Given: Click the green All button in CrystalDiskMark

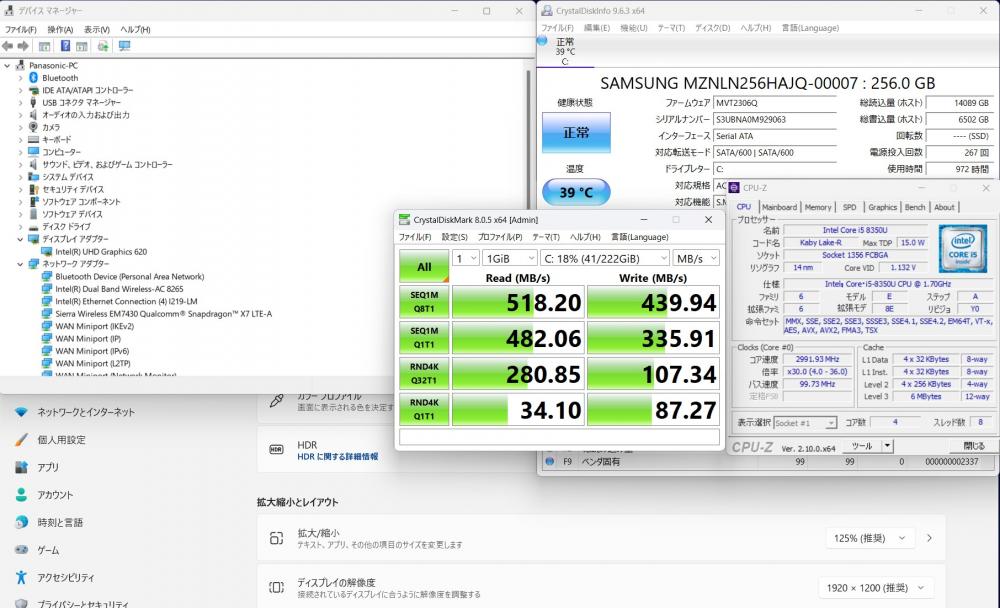Looking at the screenshot, I should tap(424, 266).
